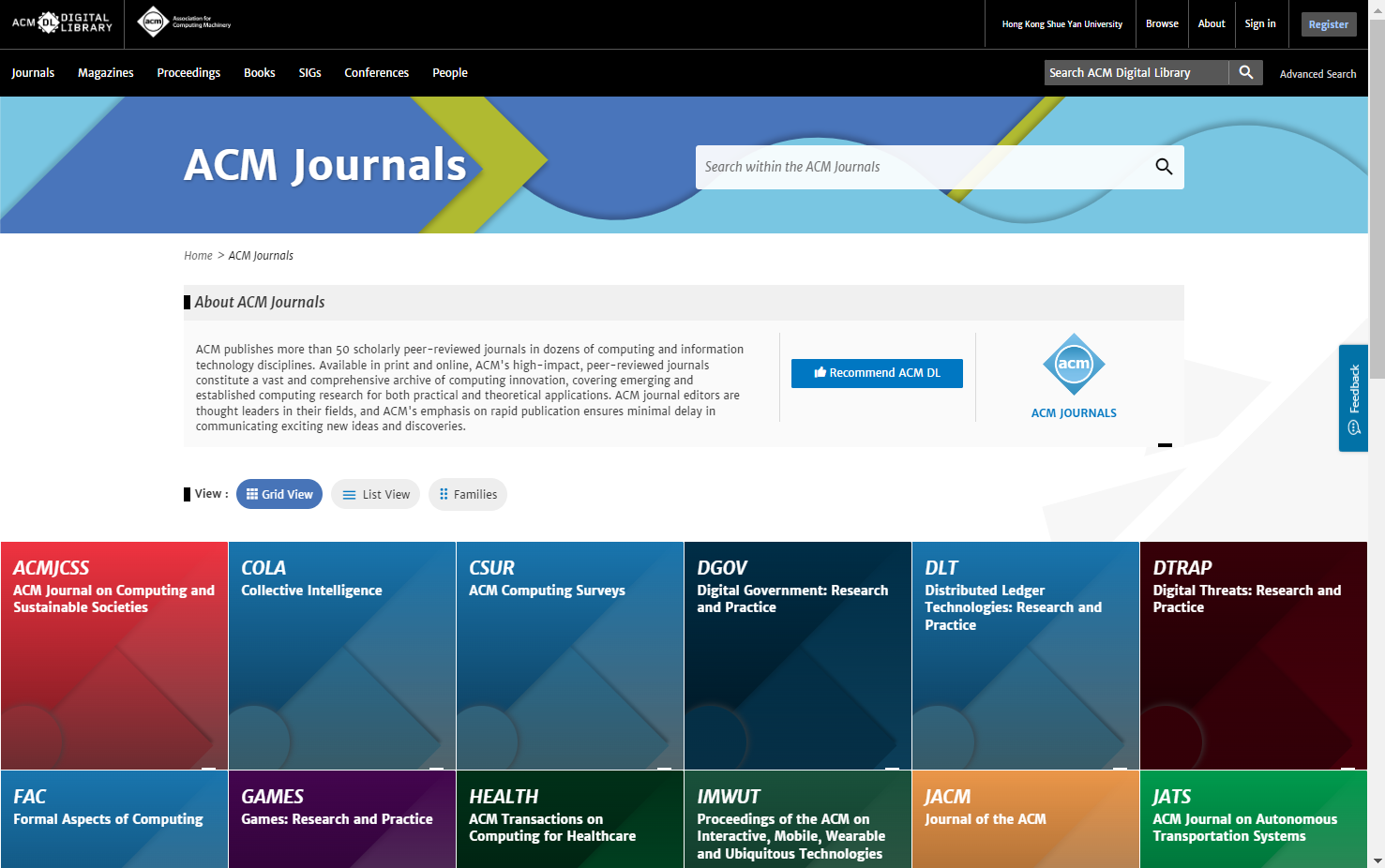The width and height of the screenshot is (1385, 868).
Task: Open the Proceedings menu item
Action: [x=188, y=72]
